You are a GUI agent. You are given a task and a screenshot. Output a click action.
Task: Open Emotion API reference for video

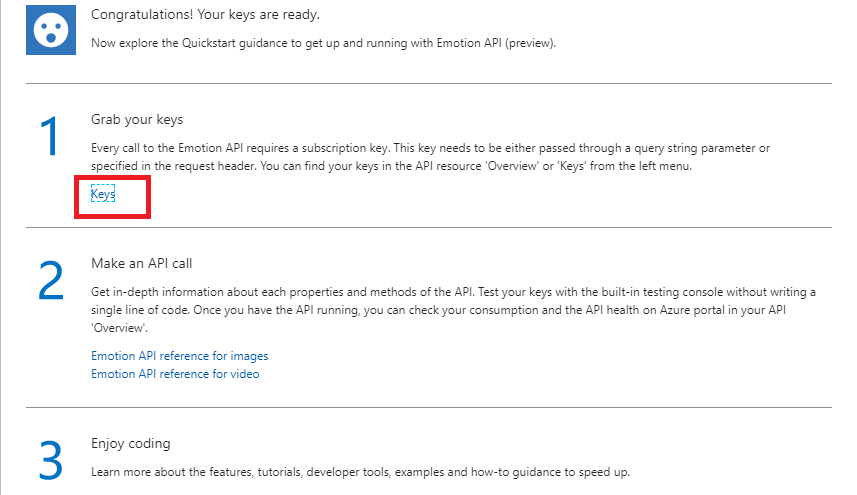point(175,374)
